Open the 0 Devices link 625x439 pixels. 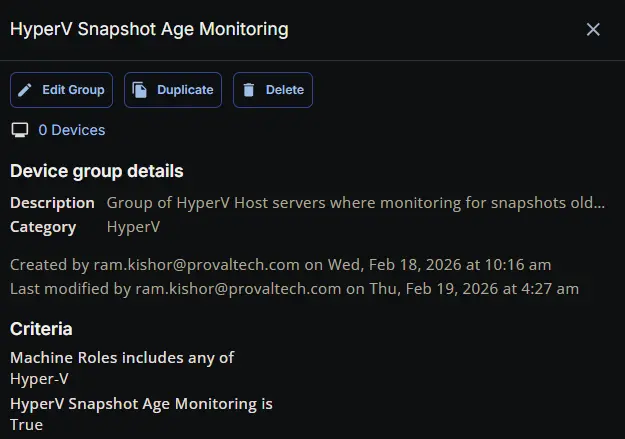tap(71, 130)
